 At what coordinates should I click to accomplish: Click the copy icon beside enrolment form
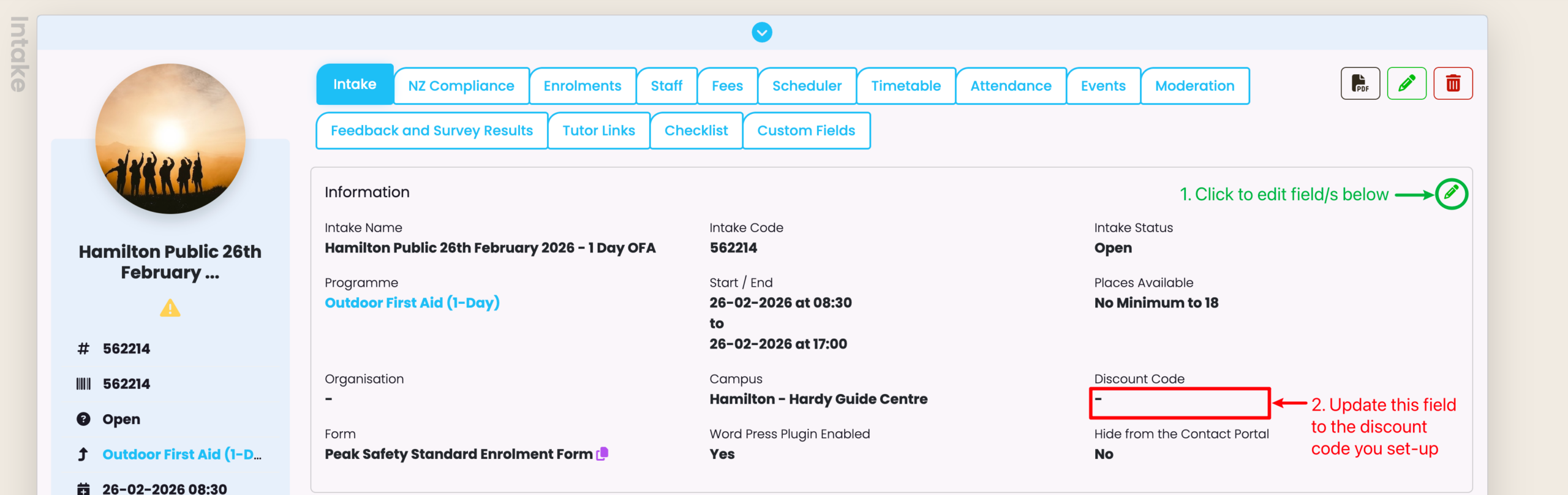(603, 454)
